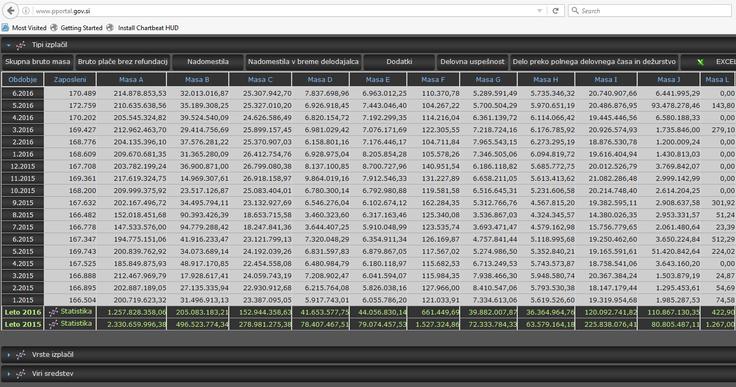Sort by the Obdobje column header
The width and height of the screenshot is (736, 387).
(x=23, y=80)
